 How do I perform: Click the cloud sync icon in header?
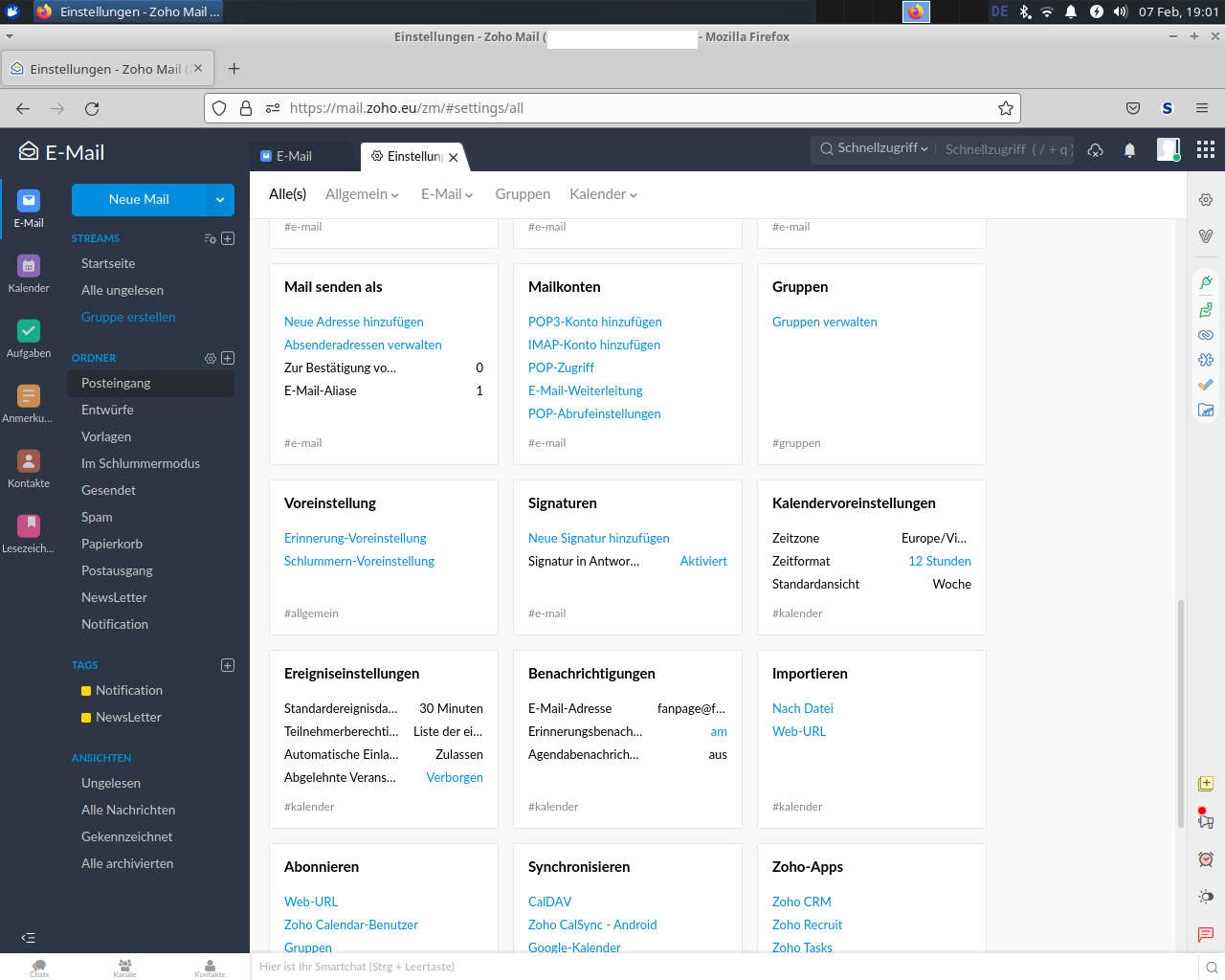point(1096,150)
